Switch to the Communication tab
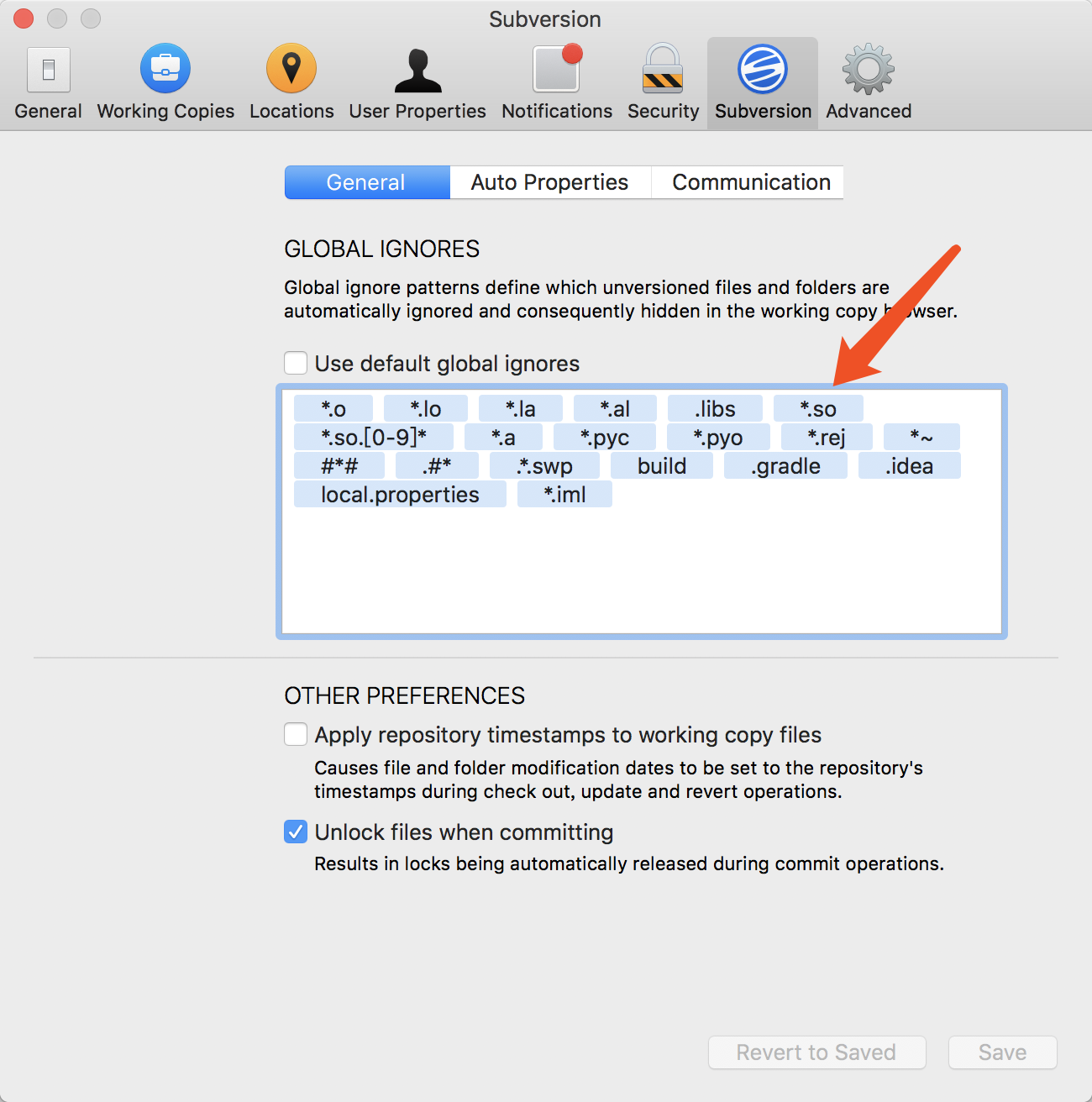 coord(748,182)
